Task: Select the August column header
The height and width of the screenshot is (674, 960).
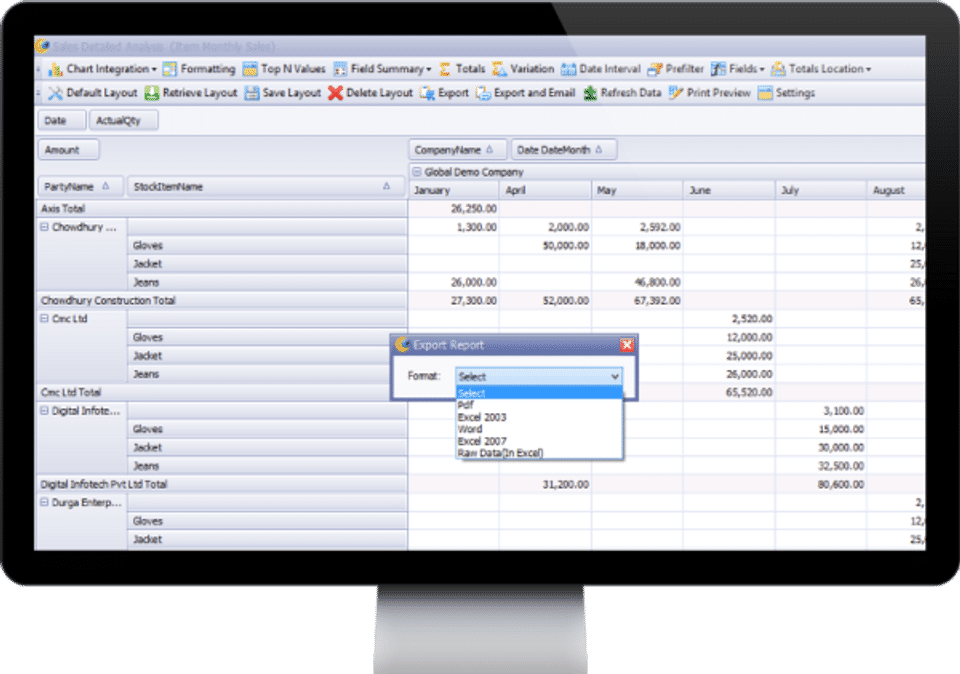Action: (896, 190)
